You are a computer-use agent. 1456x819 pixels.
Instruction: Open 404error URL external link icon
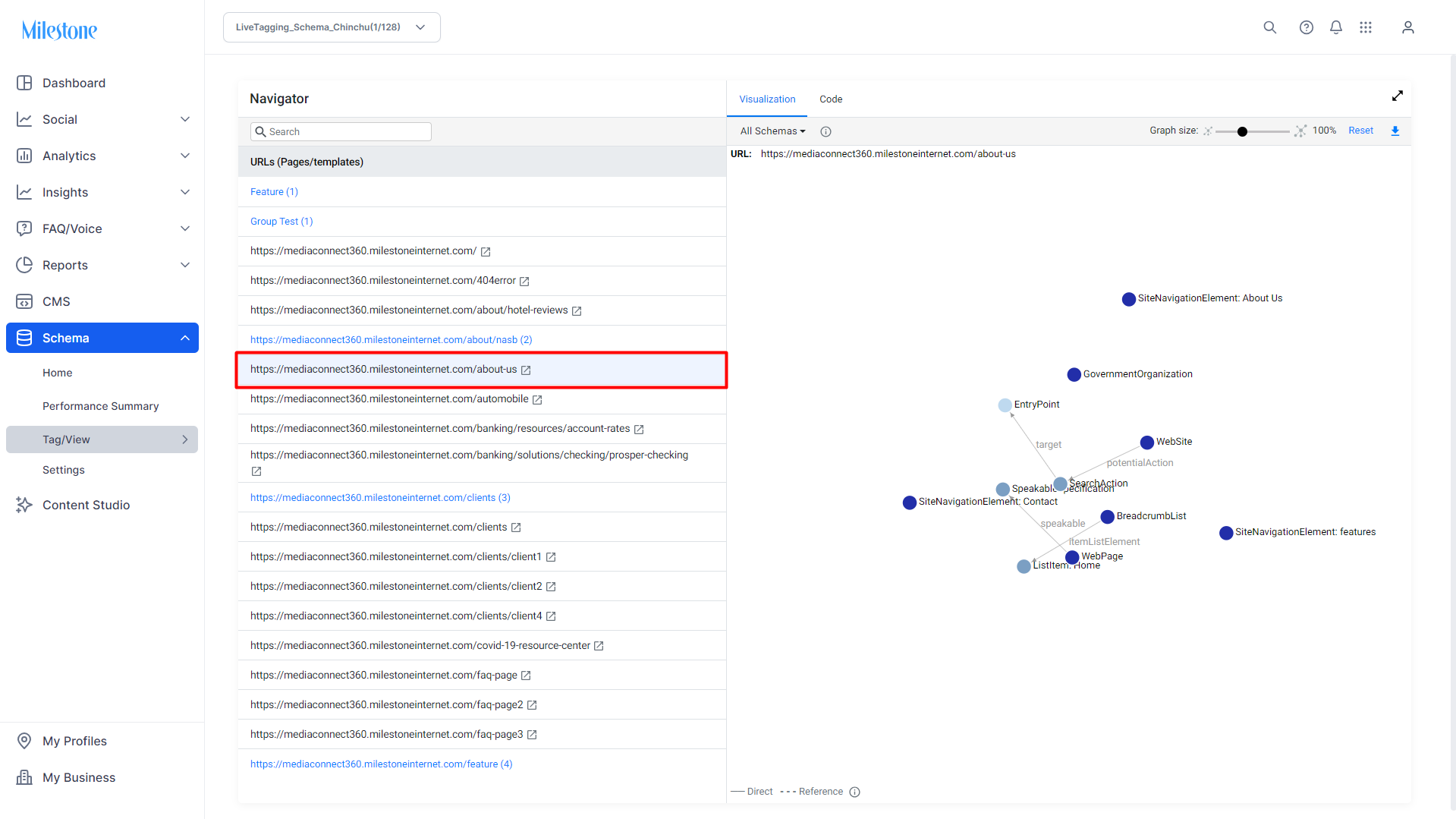click(x=524, y=282)
